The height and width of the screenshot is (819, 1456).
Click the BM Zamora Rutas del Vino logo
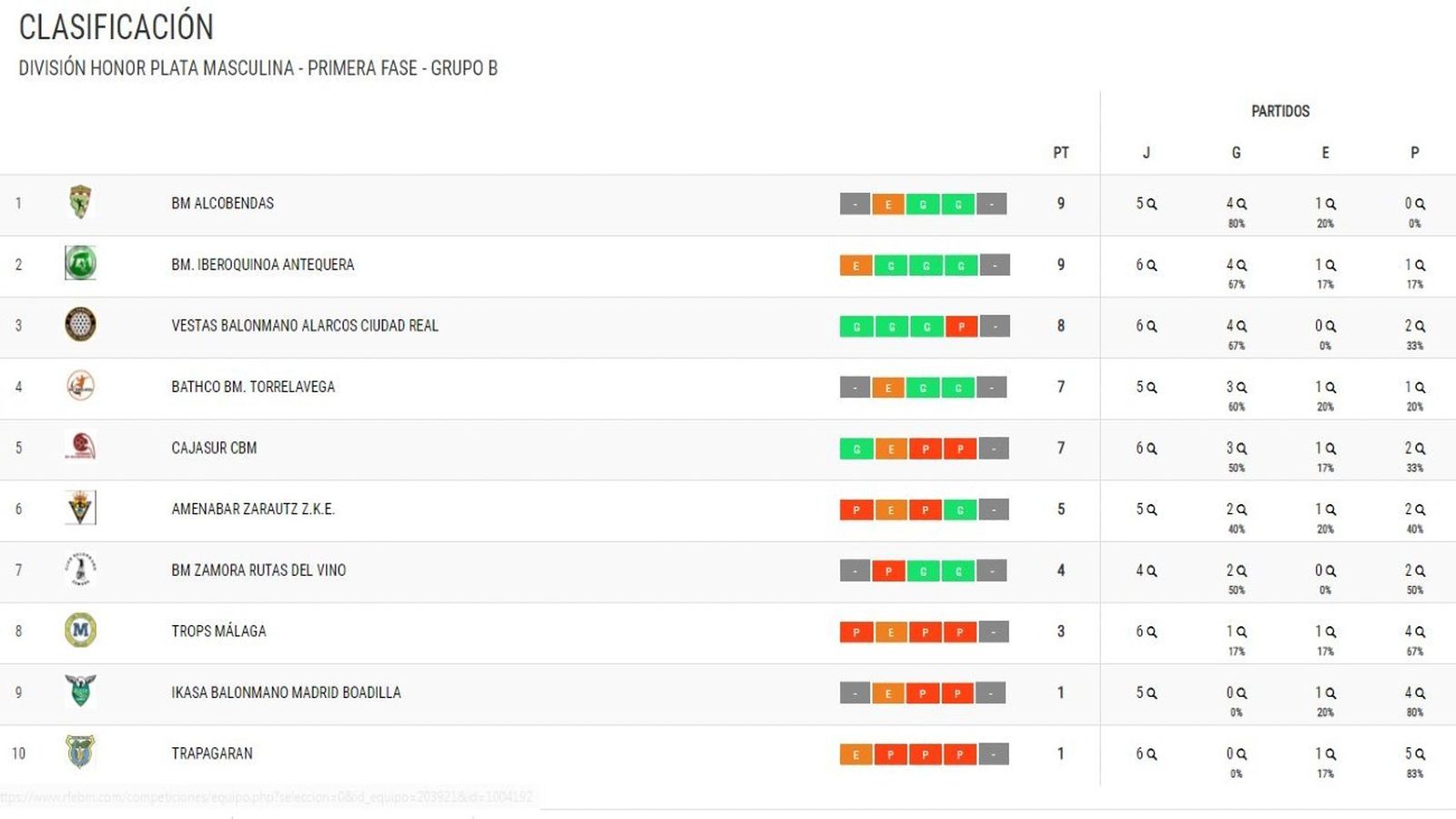pos(80,570)
